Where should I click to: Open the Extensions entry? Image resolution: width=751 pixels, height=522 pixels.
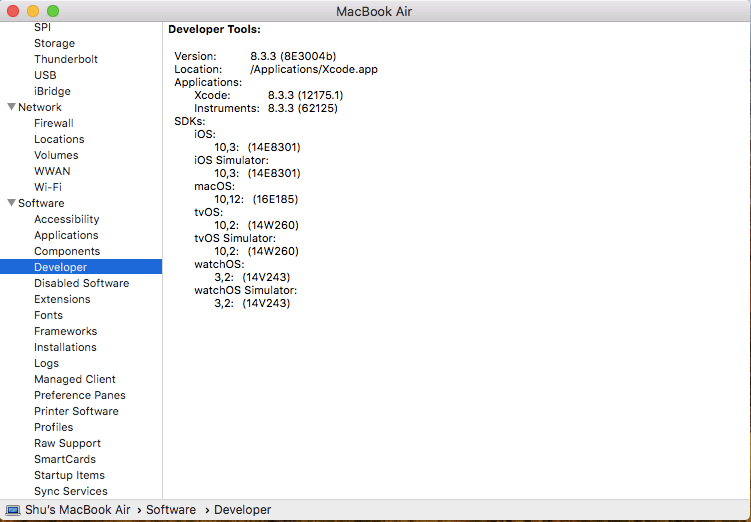coord(62,299)
